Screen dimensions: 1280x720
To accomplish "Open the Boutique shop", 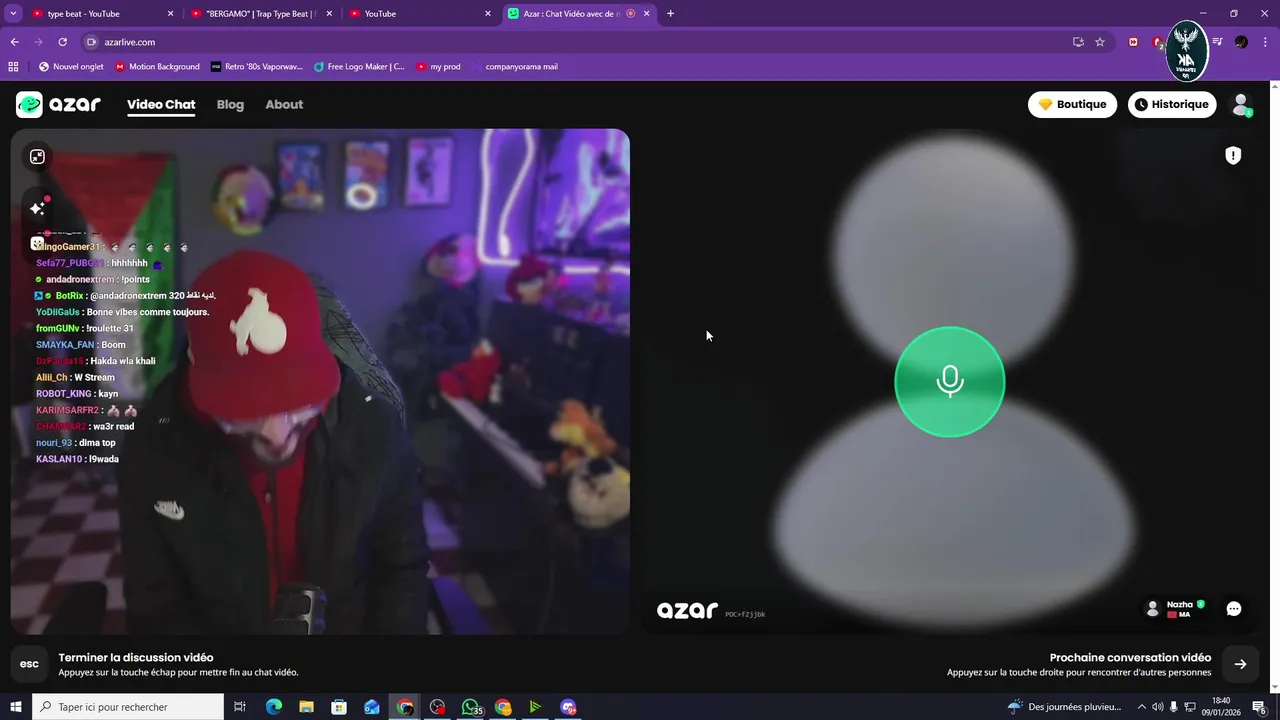I will tap(1072, 104).
